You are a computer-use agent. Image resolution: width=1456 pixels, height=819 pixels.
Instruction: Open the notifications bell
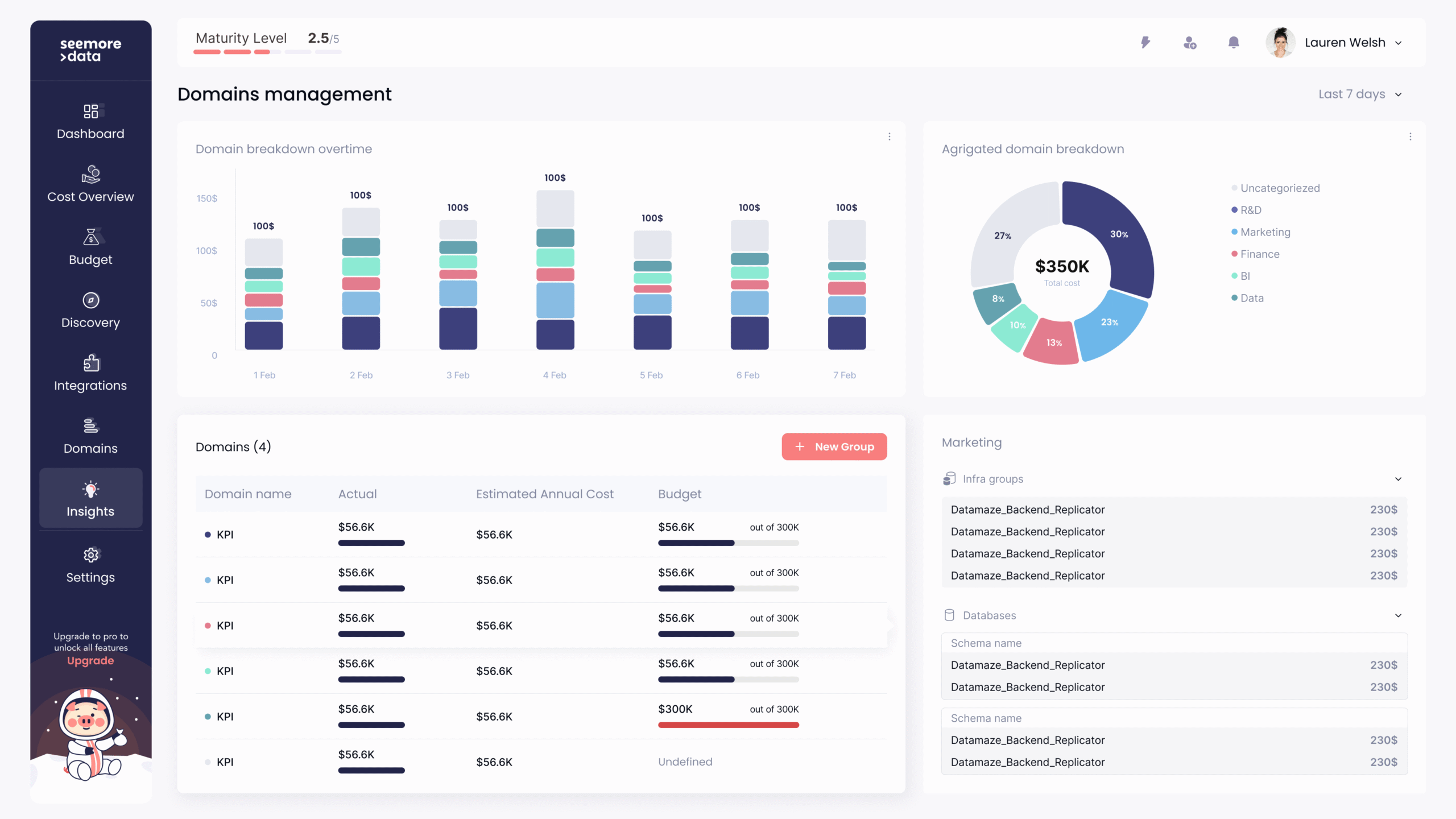point(1233,43)
